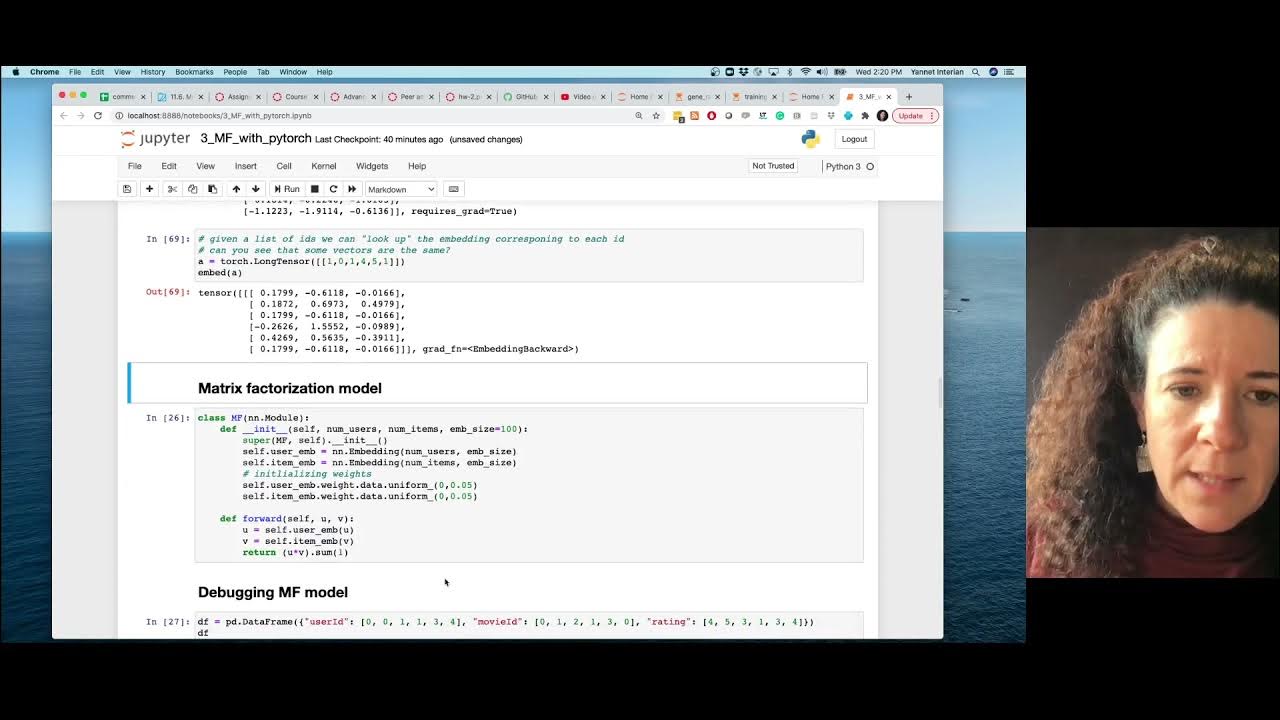This screenshot has height=720, width=1280.
Task: Click the Jupyter logo
Action: (x=155, y=139)
